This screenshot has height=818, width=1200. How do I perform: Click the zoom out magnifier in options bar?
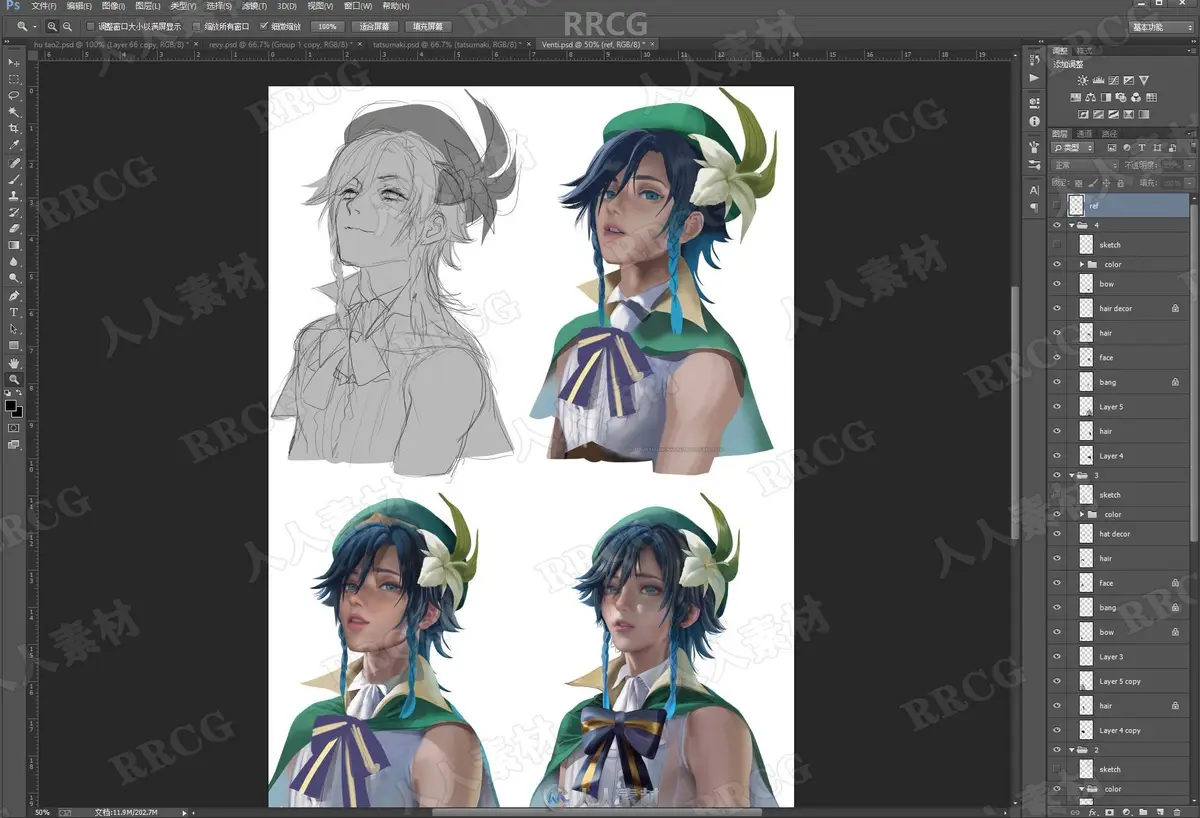coord(67,26)
